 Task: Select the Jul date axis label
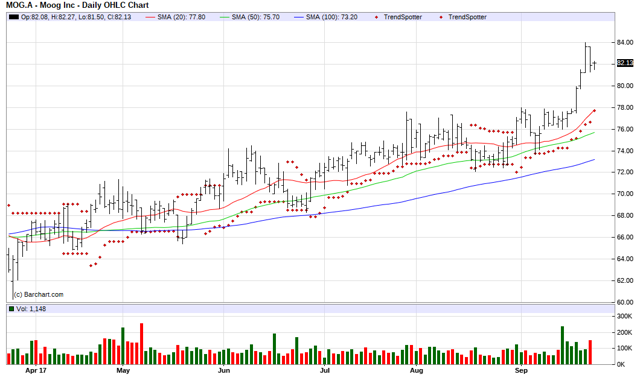324,371
